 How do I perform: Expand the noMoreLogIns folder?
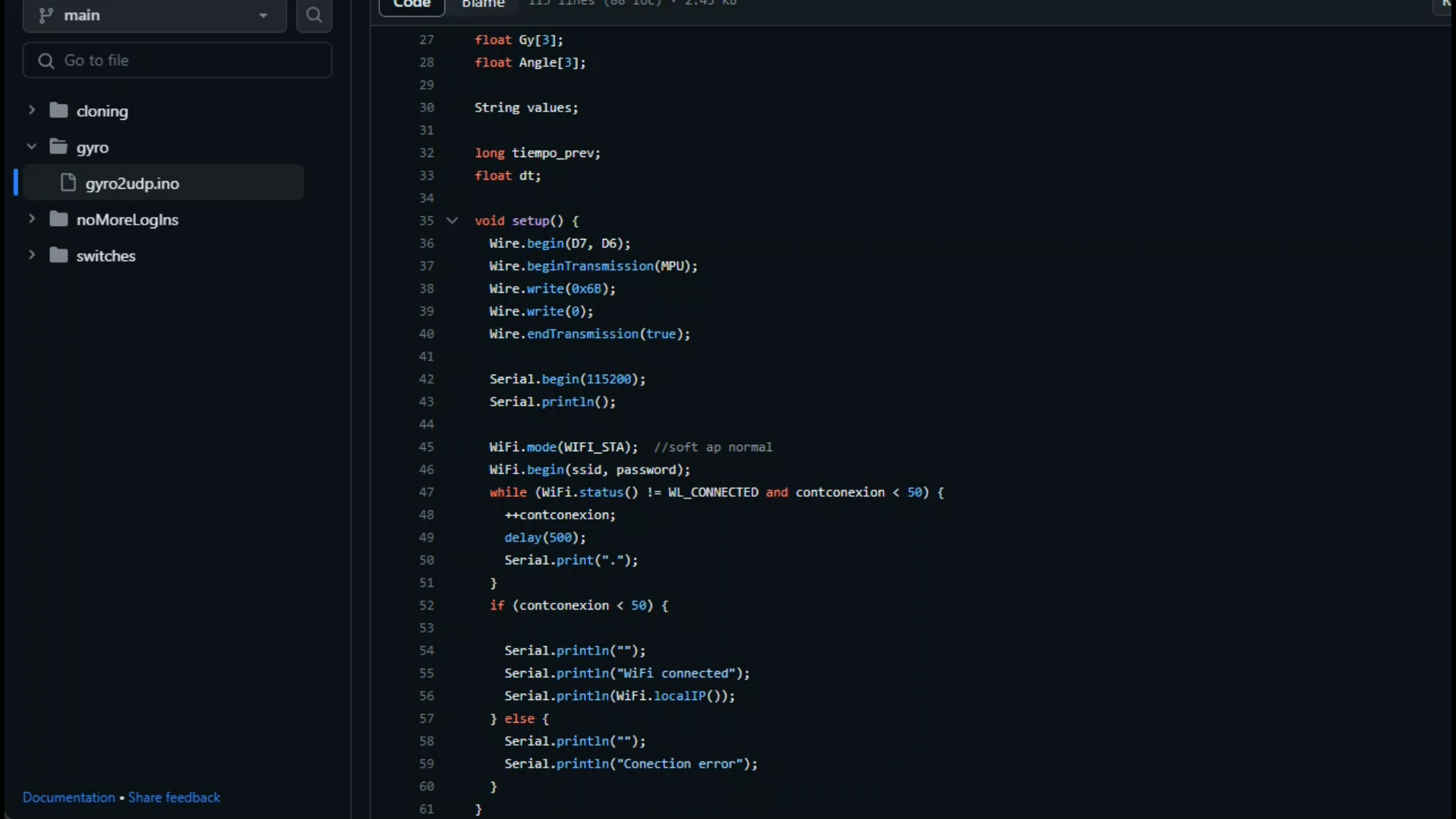pos(32,218)
